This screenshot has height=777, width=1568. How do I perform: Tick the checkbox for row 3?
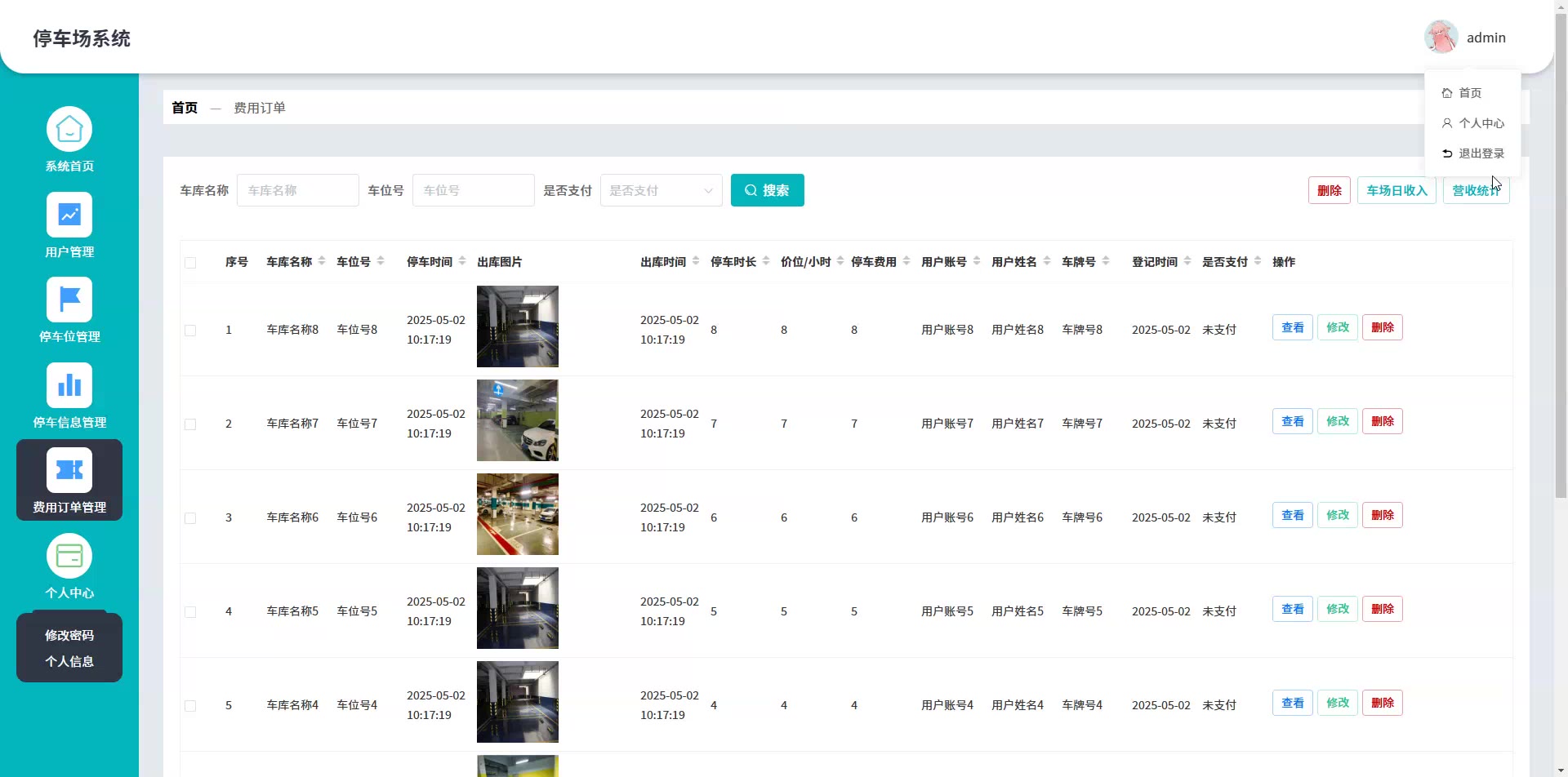point(190,518)
